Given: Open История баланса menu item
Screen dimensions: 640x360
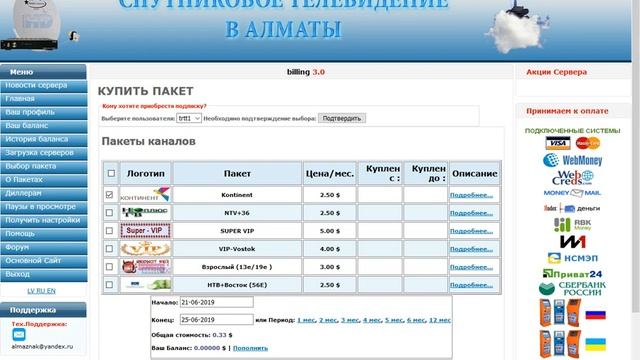Looking at the screenshot, I should [43, 139].
